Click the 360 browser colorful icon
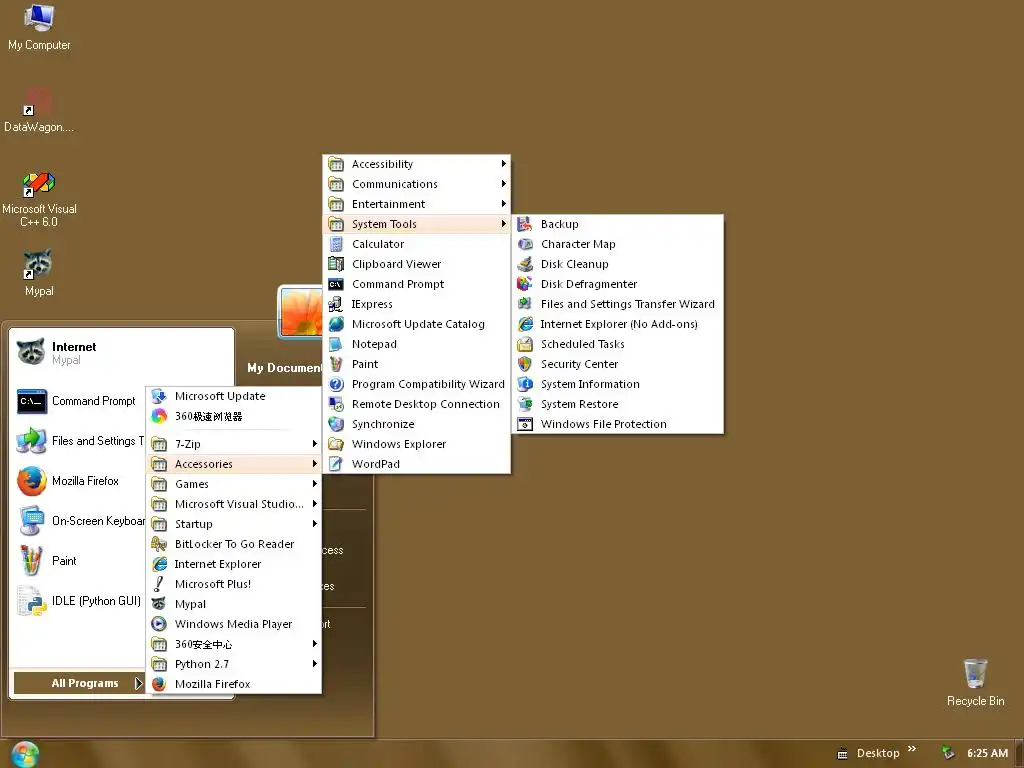Screen dimensions: 1024x768 click(x=159, y=416)
